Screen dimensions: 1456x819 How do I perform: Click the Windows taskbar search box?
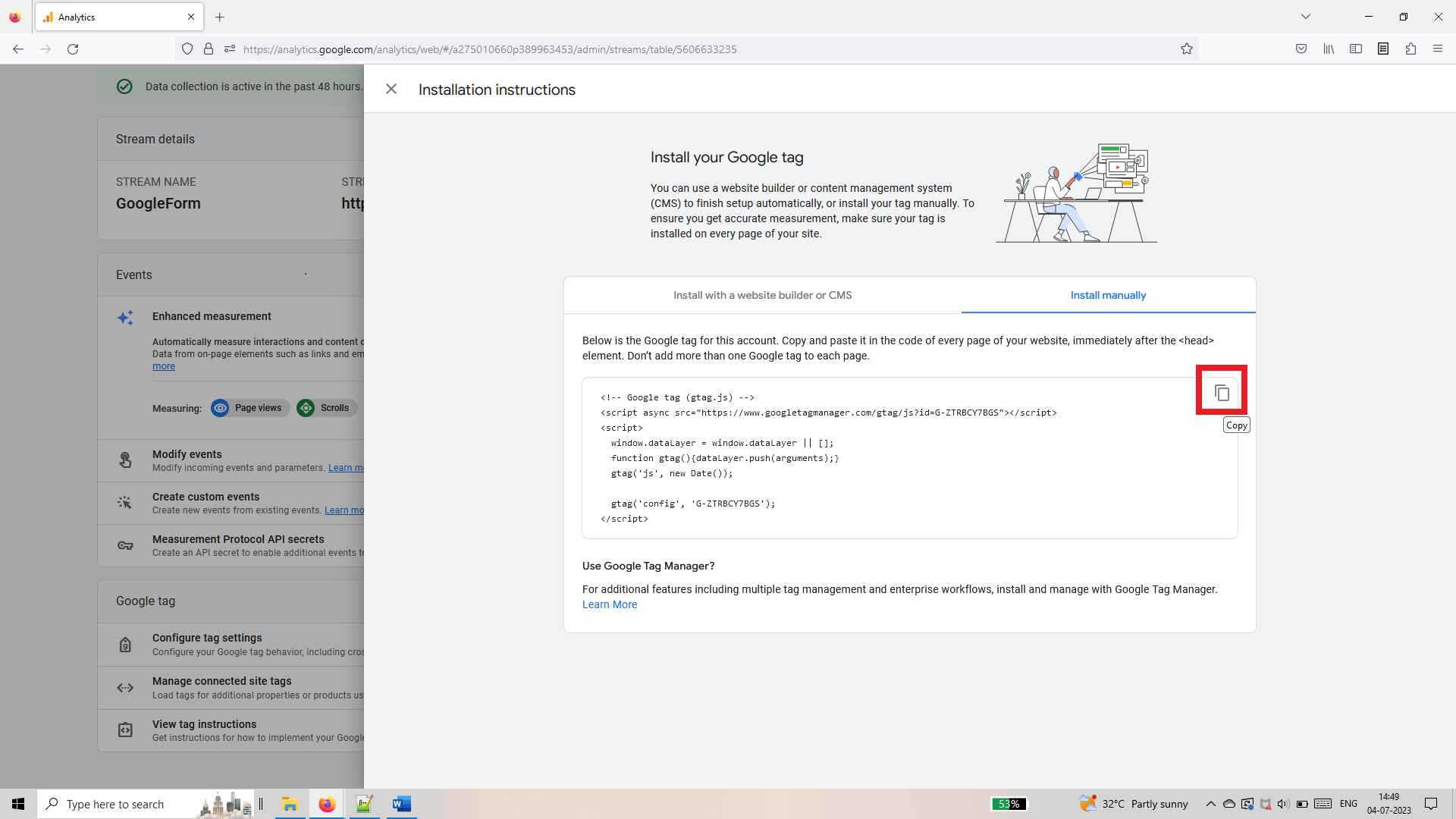click(145, 804)
